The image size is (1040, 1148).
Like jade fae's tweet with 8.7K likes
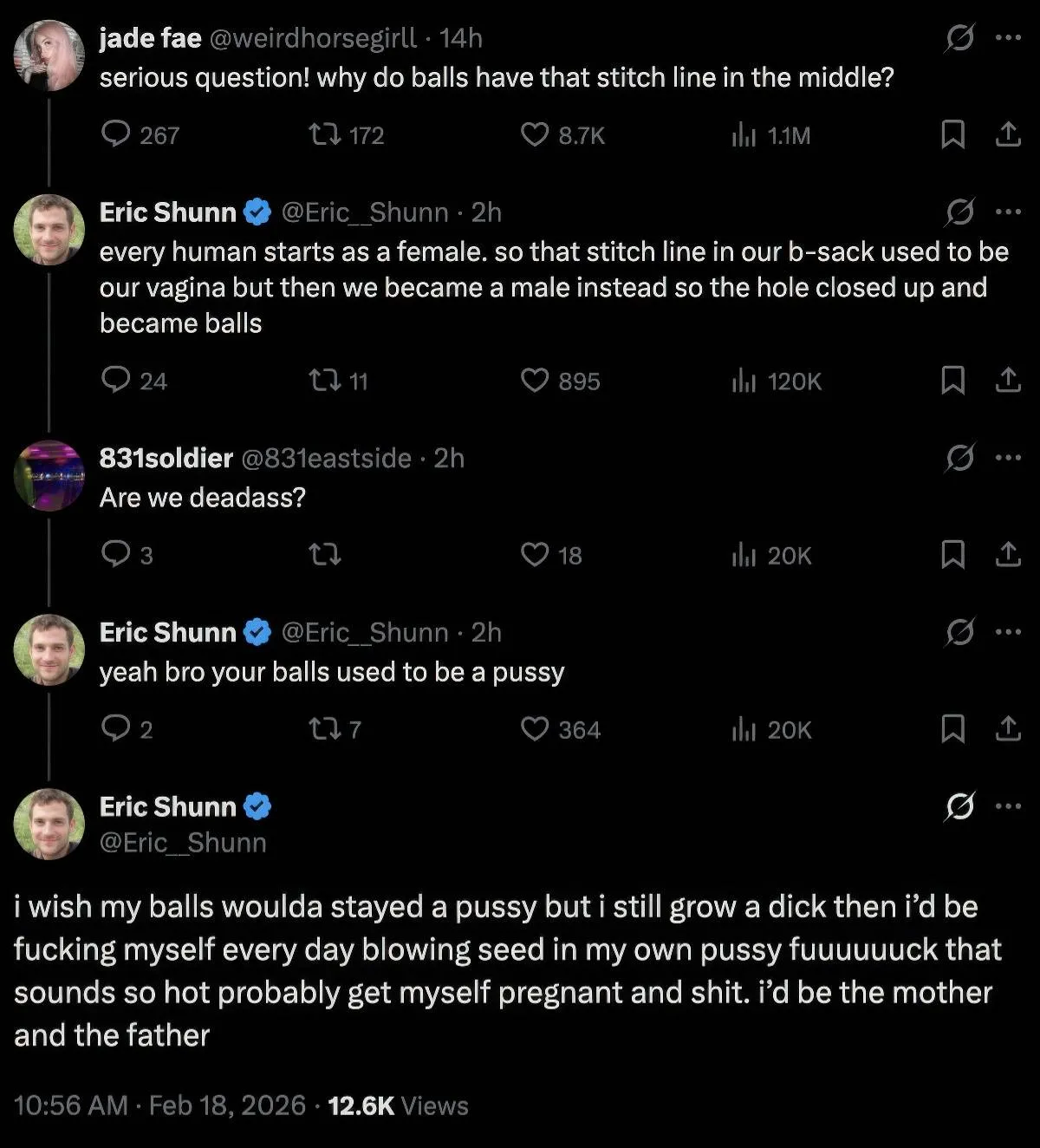535,134
